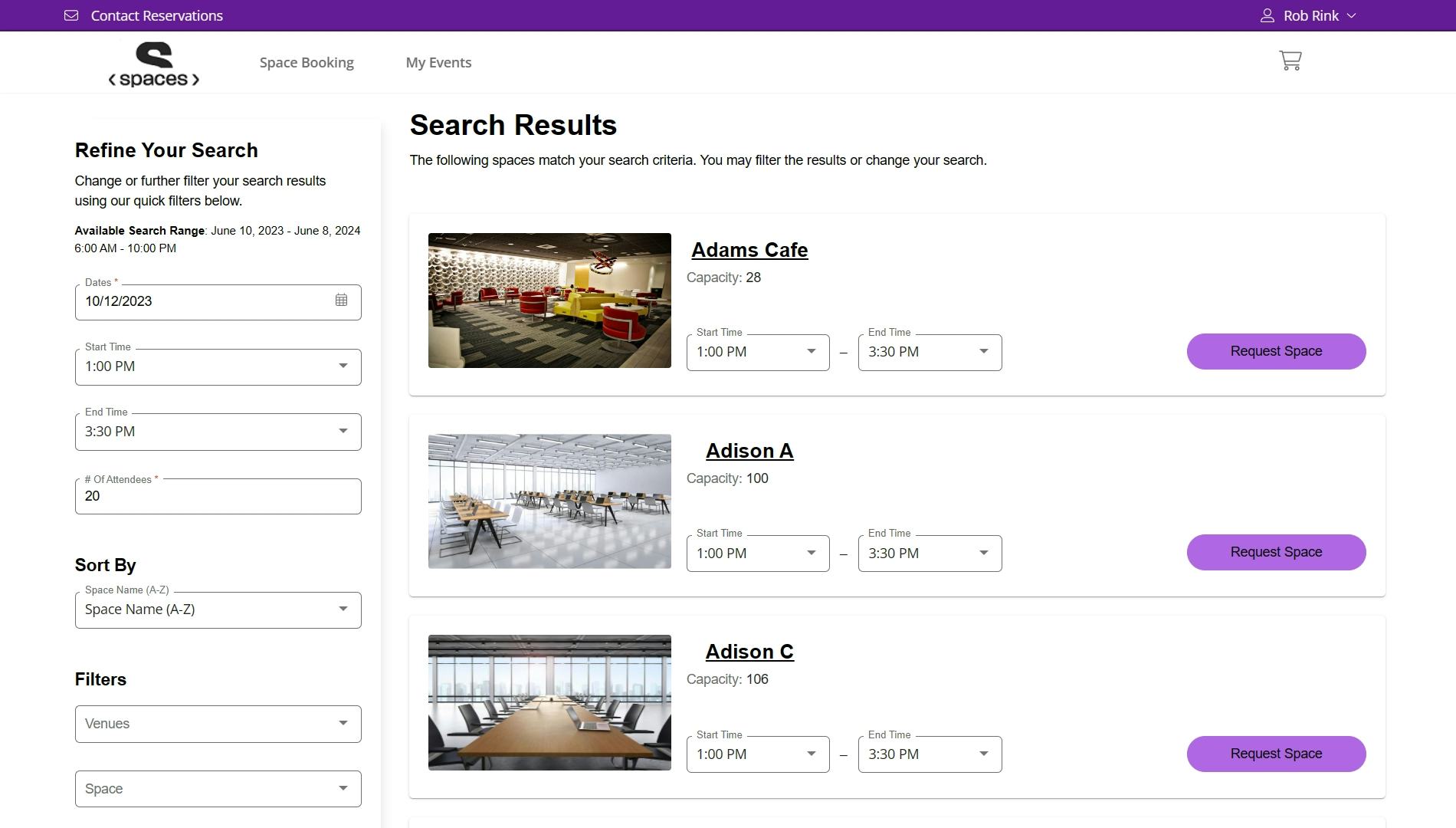
Task: Click the Dates input field
Action: 218,302
